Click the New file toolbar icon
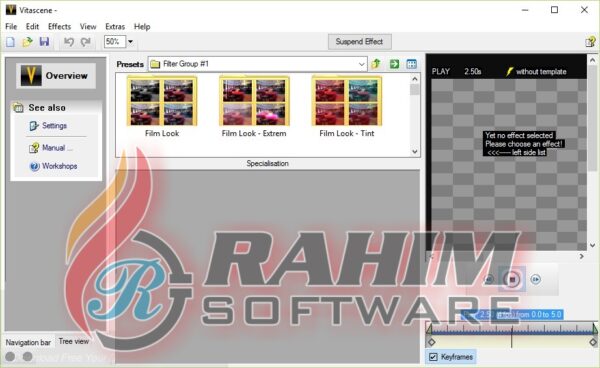Image resolution: width=600 pixels, height=368 pixels. [x=10, y=42]
